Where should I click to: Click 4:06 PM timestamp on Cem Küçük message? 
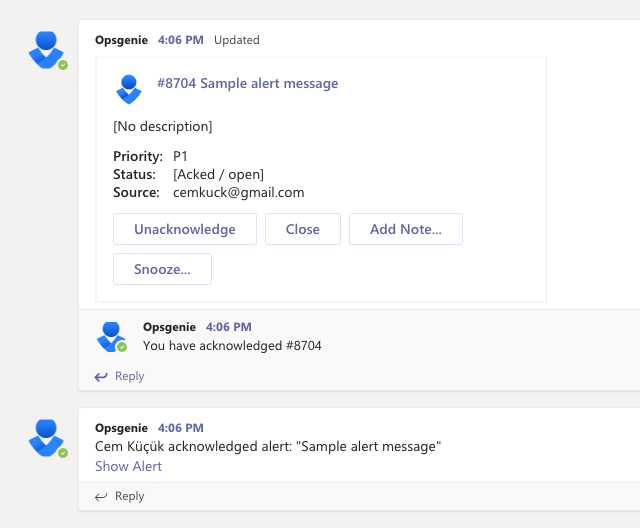181,428
